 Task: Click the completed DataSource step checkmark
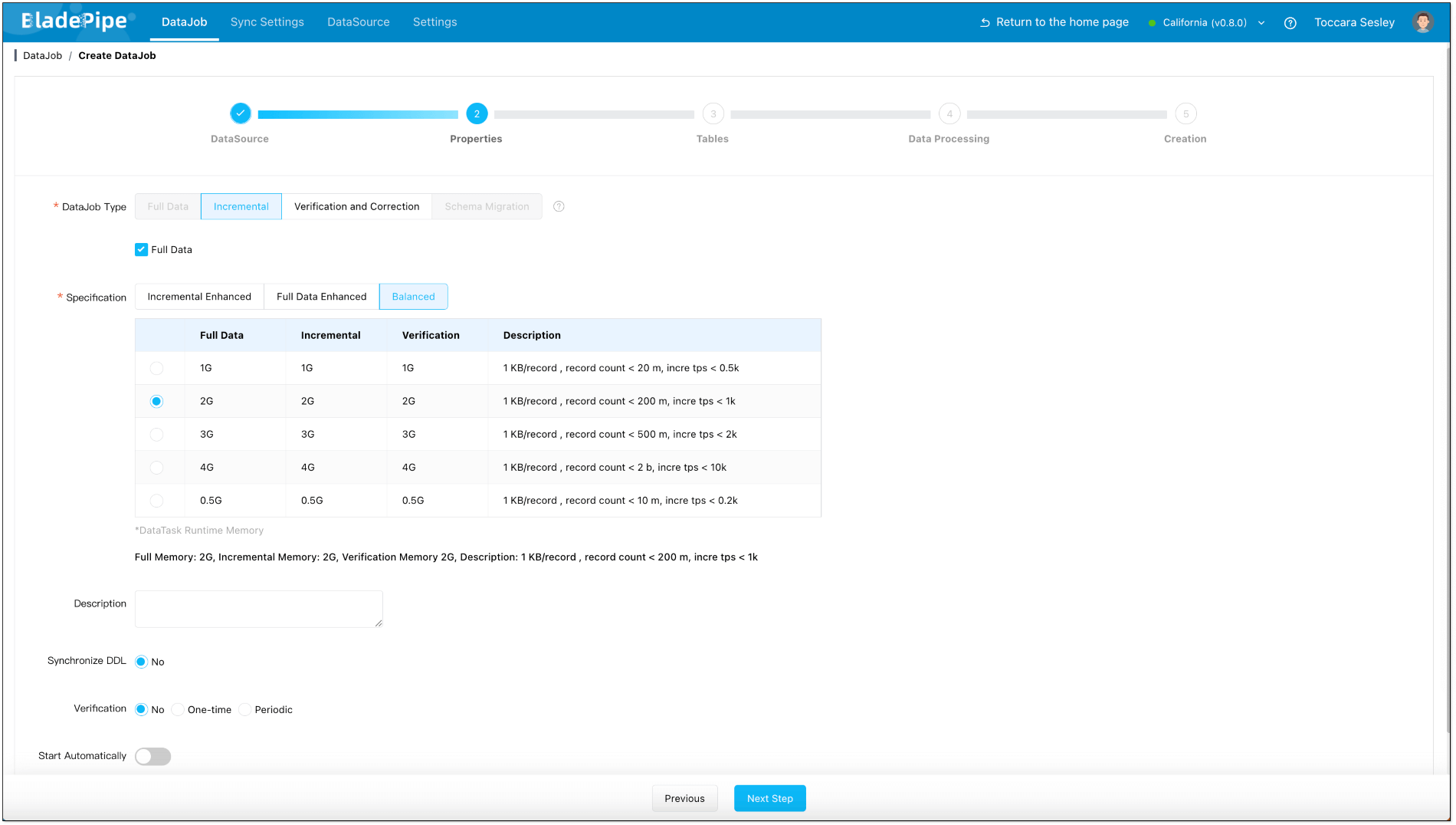click(x=241, y=113)
